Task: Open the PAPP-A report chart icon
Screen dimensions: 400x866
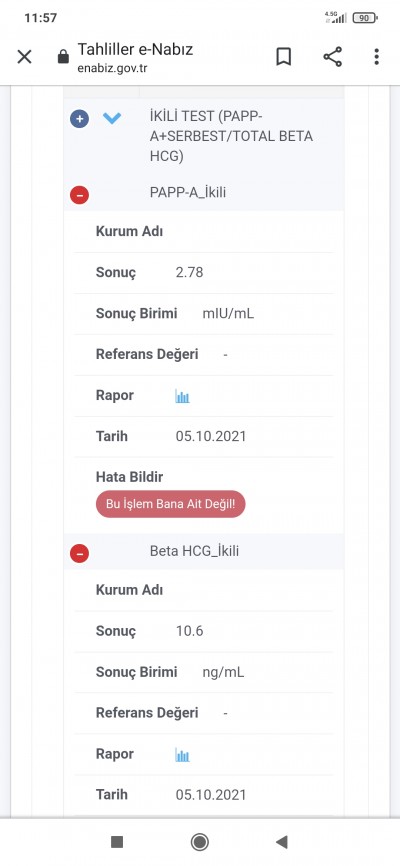Action: (182, 396)
